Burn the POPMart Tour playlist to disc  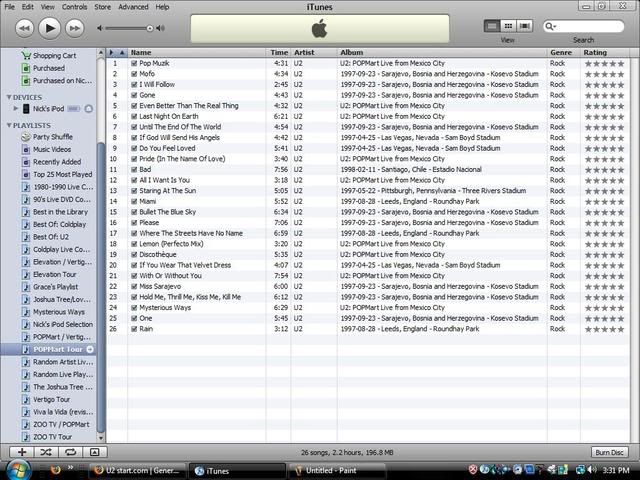coord(609,452)
